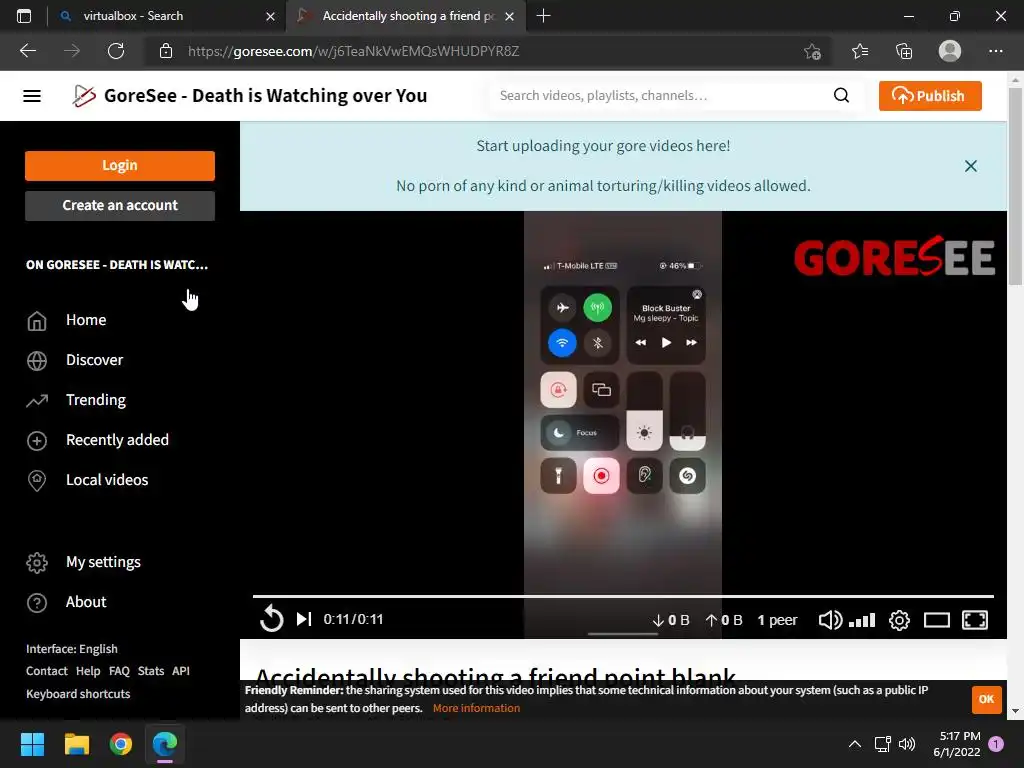Show hidden system tray icons
The image size is (1024, 768).
pyautogui.click(x=854, y=744)
